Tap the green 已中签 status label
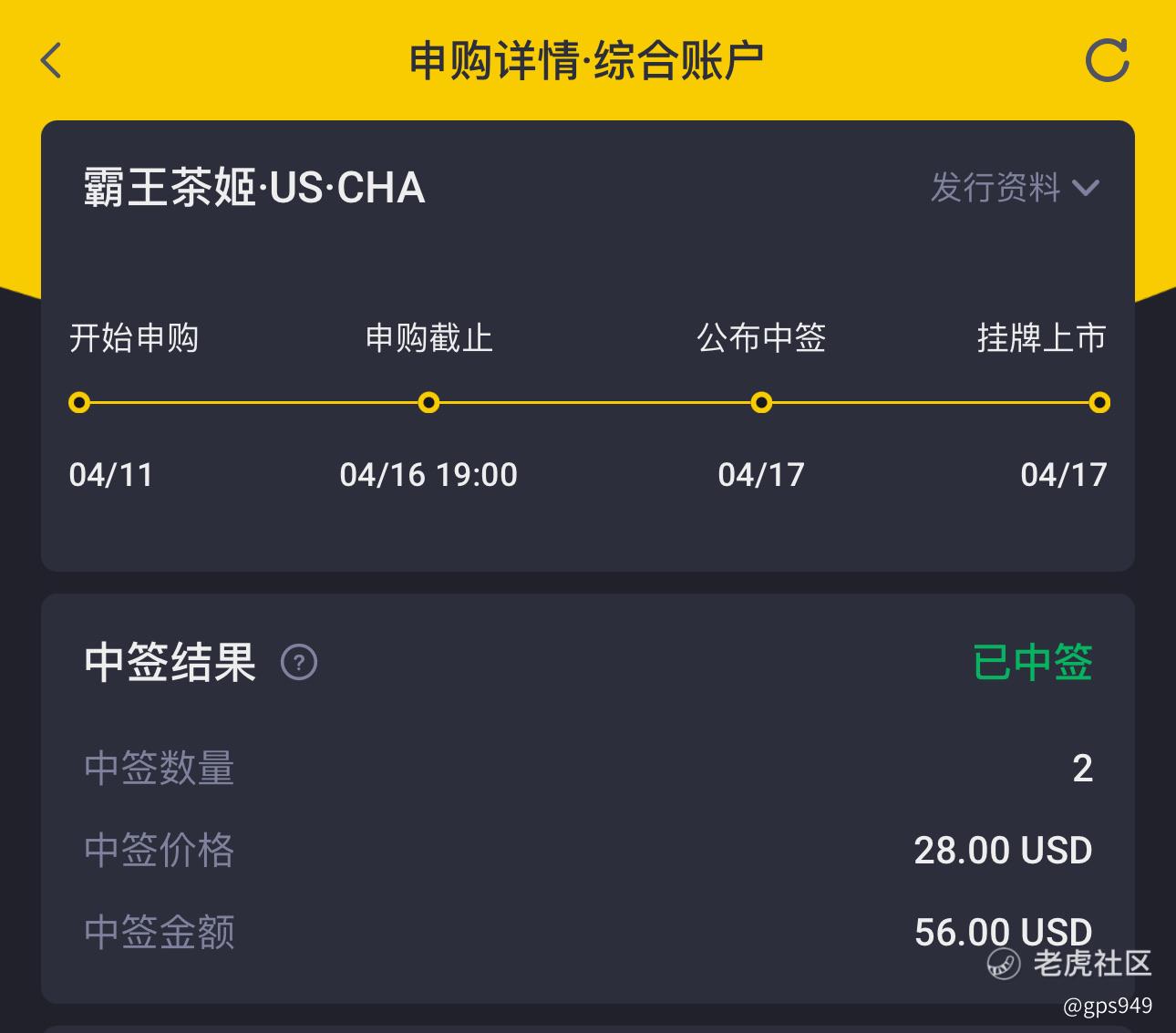Viewport: 1176px width, 1033px height. click(1033, 662)
